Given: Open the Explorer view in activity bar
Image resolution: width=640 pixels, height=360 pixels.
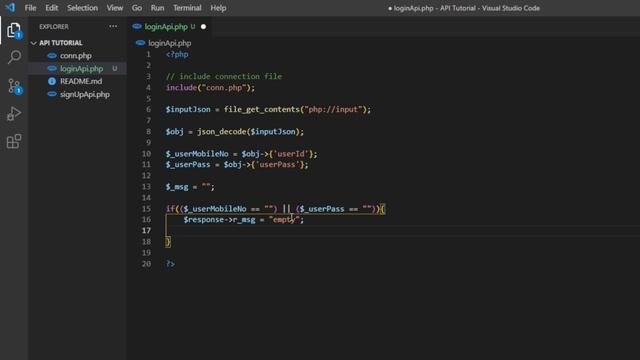Looking at the screenshot, I should [14, 31].
